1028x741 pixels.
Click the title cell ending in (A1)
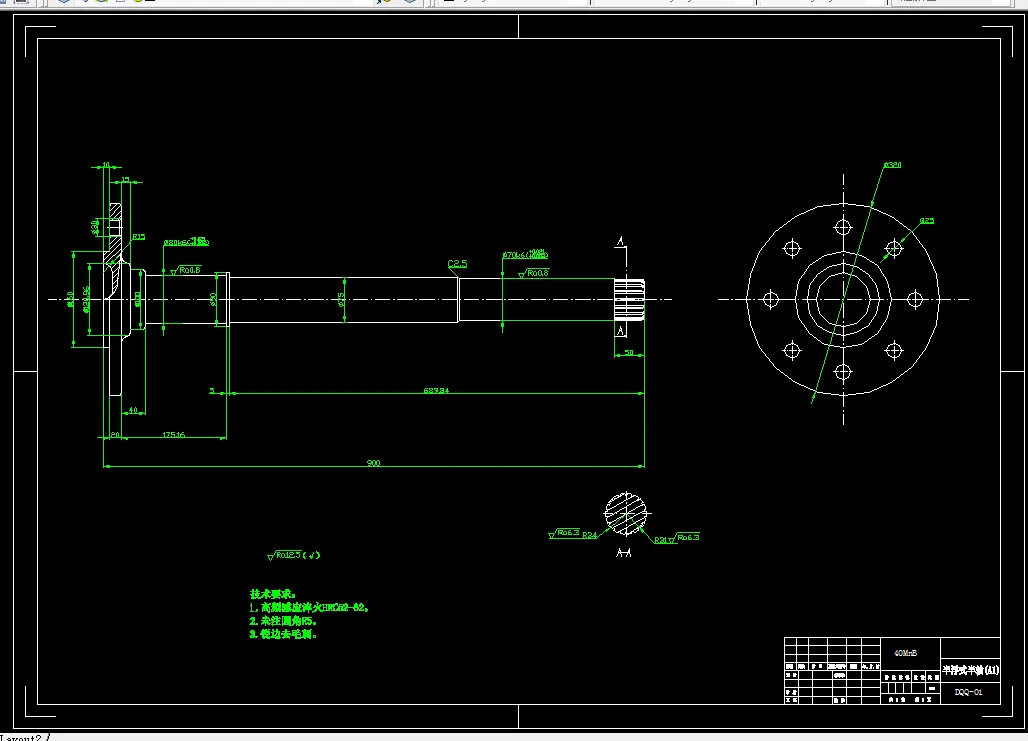point(970,670)
